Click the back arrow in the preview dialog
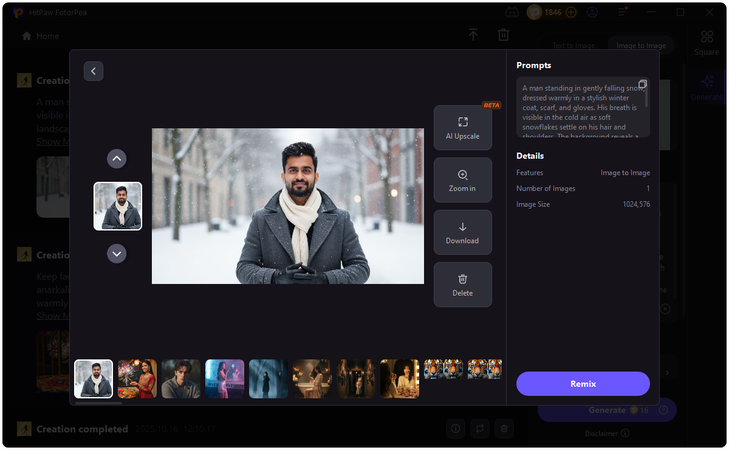 (93, 71)
